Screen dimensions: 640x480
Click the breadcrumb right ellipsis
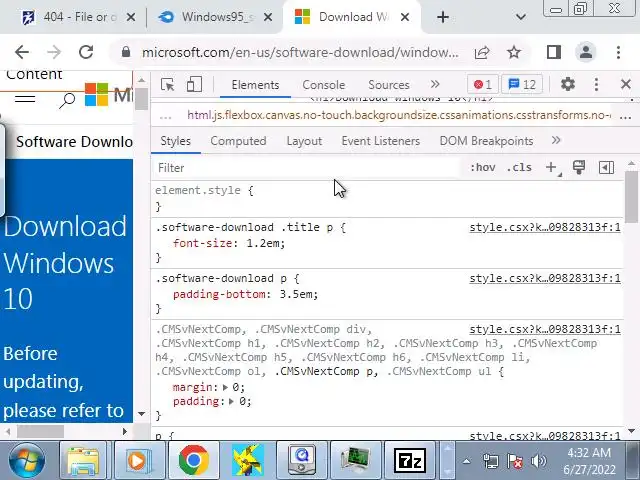pyautogui.click(x=625, y=116)
